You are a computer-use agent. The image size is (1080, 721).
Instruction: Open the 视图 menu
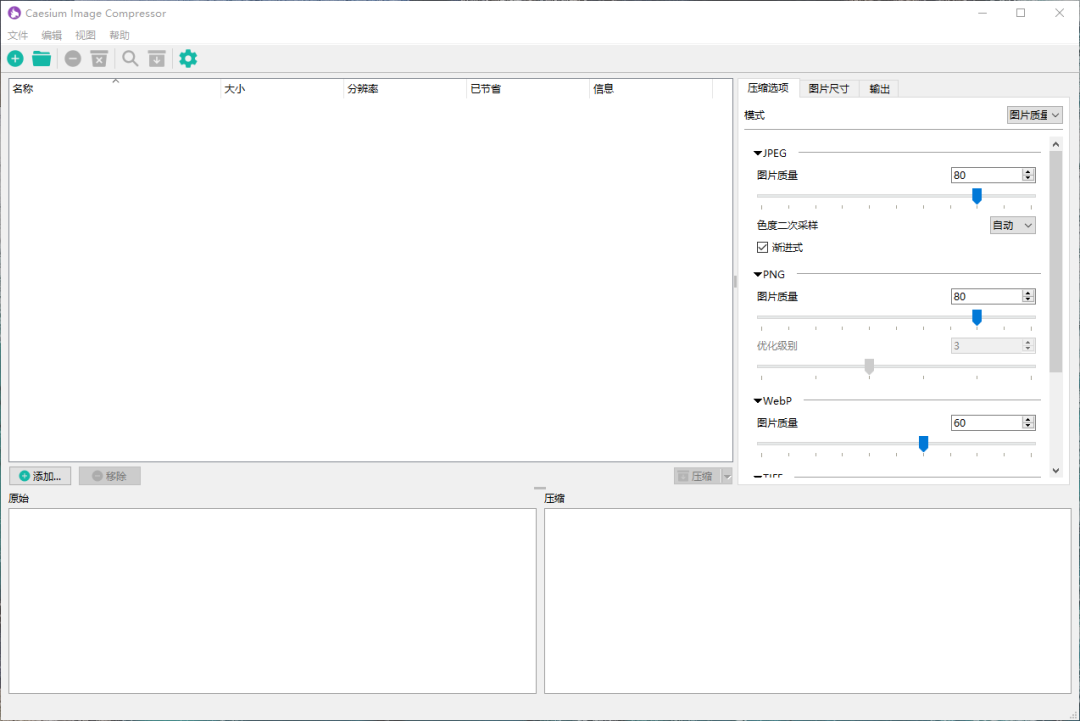point(85,35)
